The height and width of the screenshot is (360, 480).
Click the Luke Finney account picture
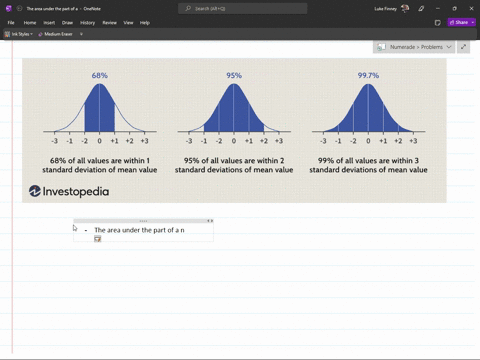pos(405,9)
